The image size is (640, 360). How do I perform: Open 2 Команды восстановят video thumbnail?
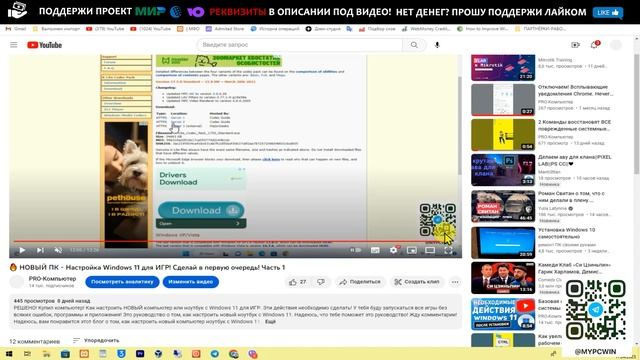pyautogui.click(x=503, y=135)
